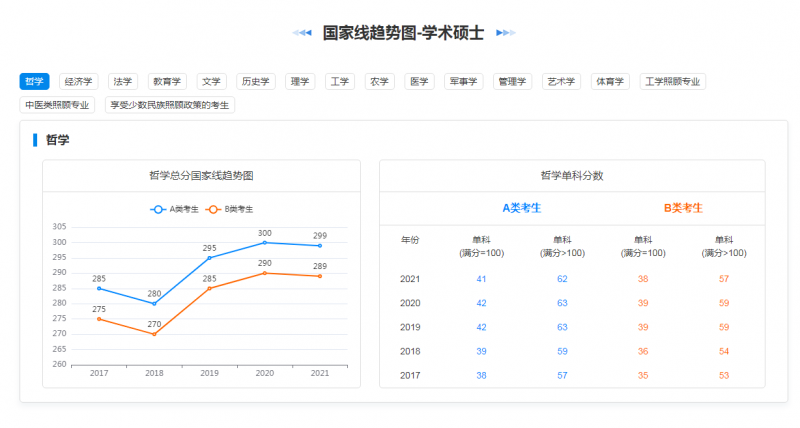Select the 享受少数民族照顾政策的考生 tab
This screenshot has width=800, height=428.
click(x=170, y=105)
